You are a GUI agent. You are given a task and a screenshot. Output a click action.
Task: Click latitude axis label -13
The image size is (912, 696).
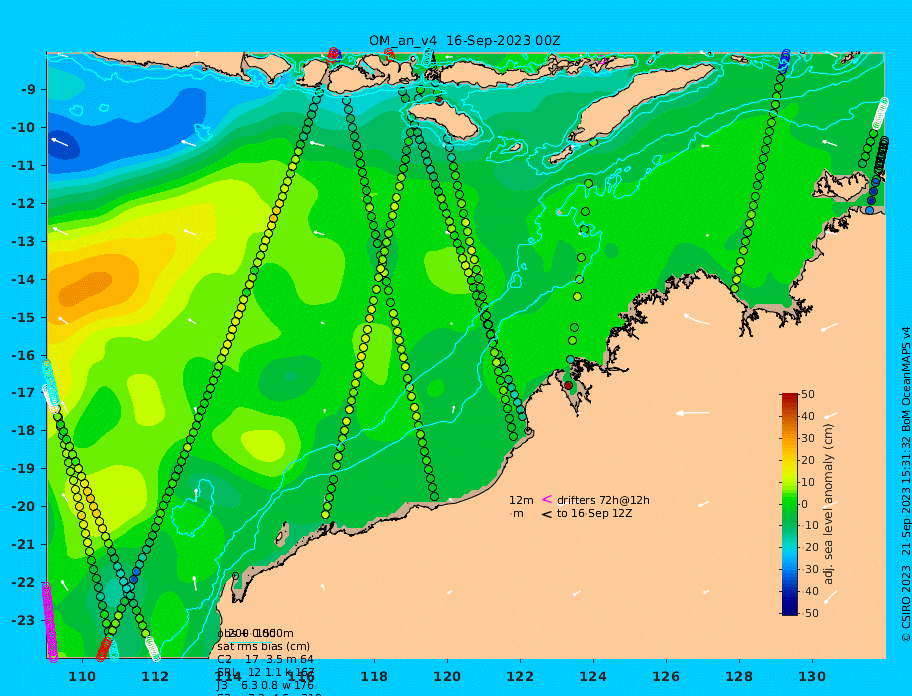point(23,241)
